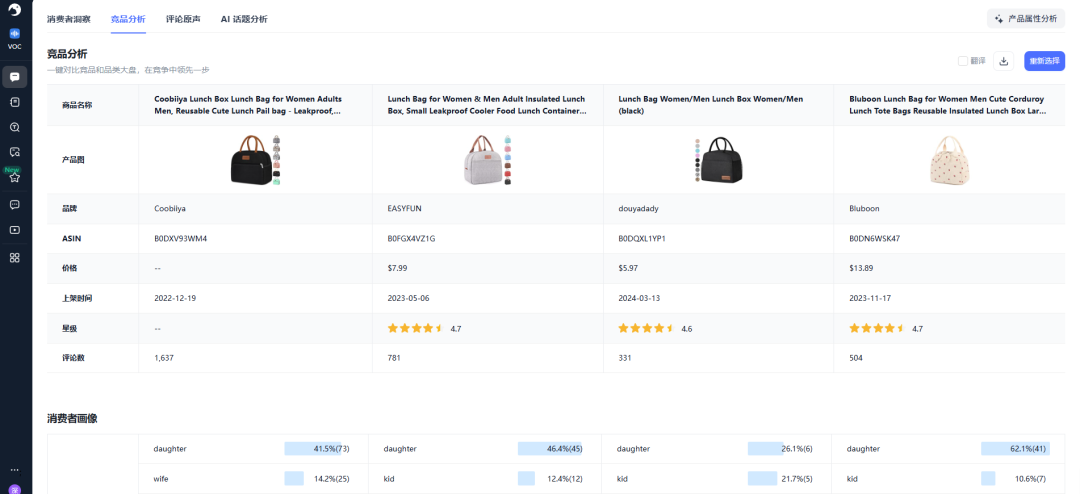Click the star icon with New badge
Image resolution: width=1080 pixels, height=494 pixels.
click(x=15, y=177)
